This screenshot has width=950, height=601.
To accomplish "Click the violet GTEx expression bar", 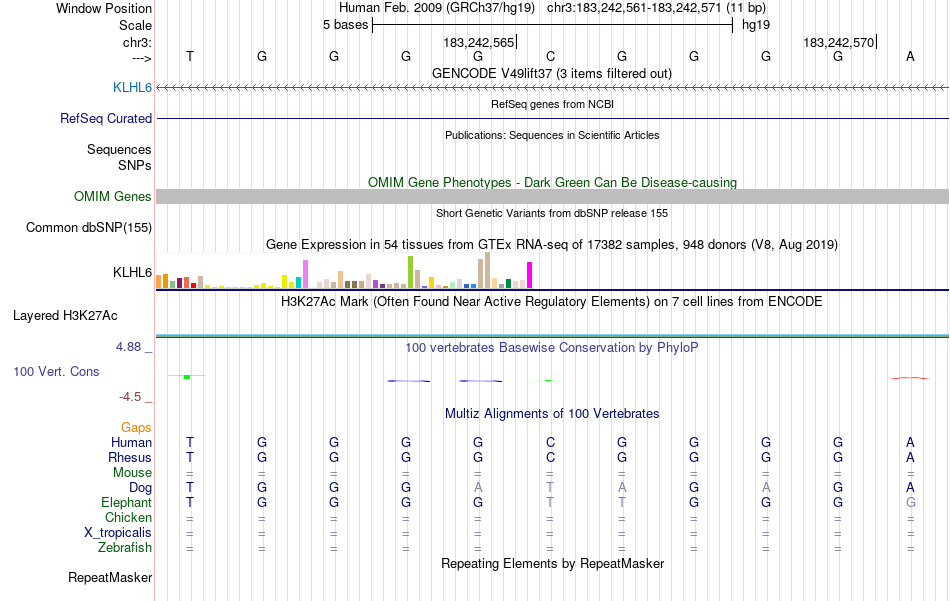I will (305, 274).
